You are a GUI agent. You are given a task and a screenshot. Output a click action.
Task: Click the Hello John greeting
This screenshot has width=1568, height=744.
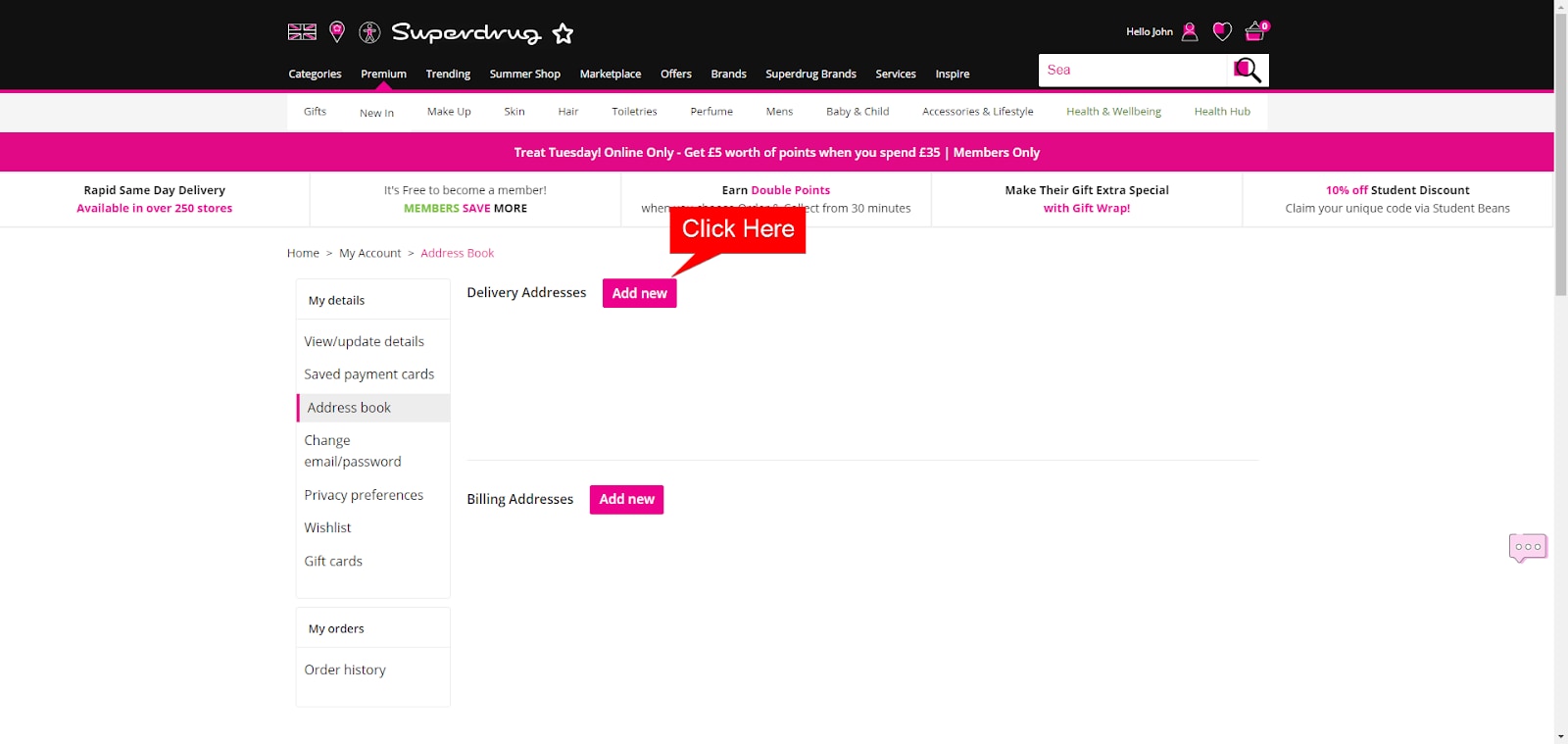[1150, 31]
